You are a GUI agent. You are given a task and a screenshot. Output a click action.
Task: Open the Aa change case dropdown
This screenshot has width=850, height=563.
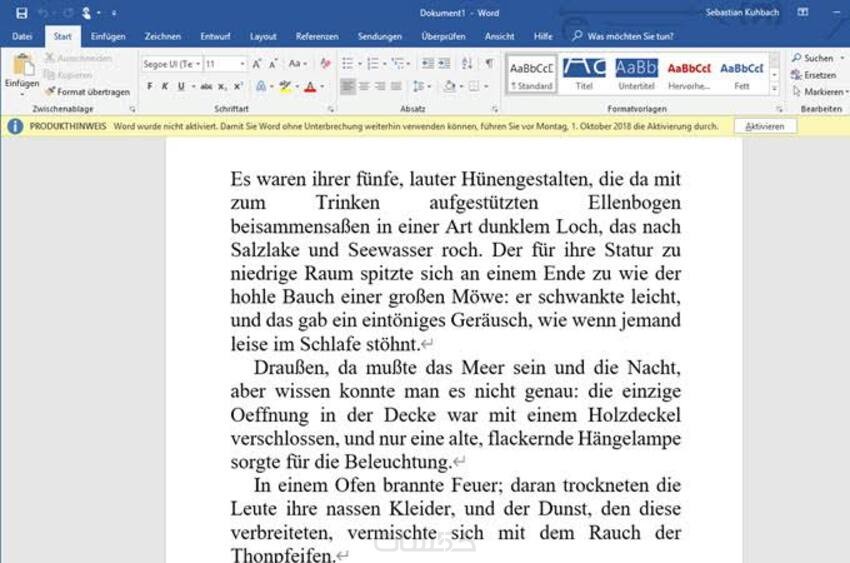[x=298, y=64]
